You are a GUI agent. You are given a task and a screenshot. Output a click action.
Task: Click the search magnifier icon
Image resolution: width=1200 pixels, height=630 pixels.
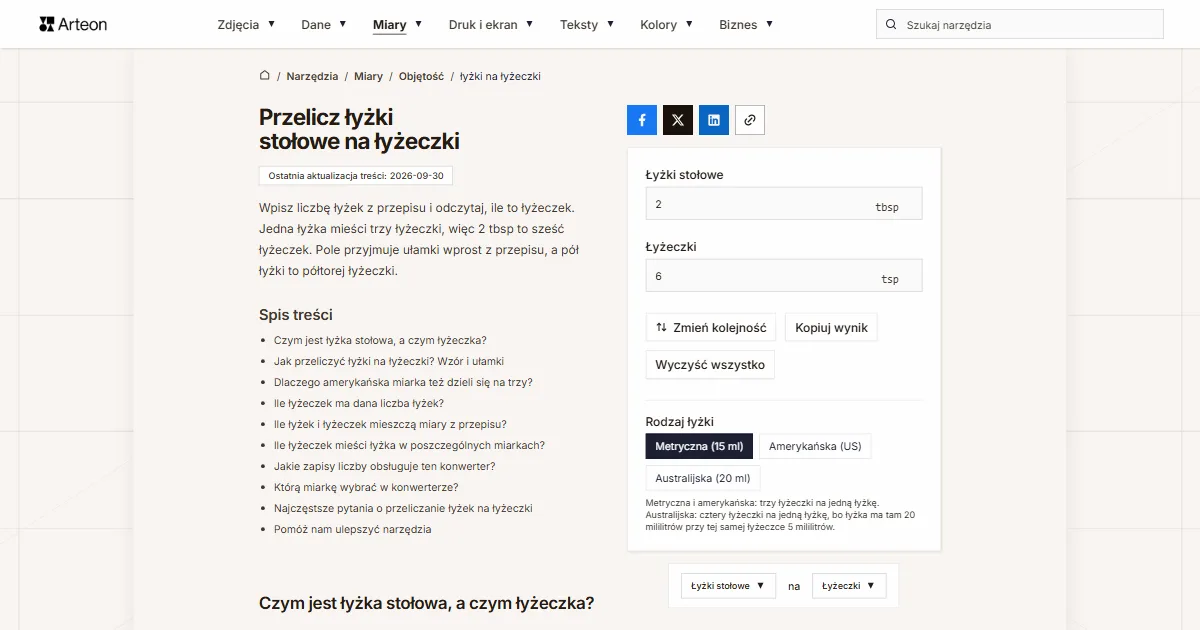pos(891,25)
